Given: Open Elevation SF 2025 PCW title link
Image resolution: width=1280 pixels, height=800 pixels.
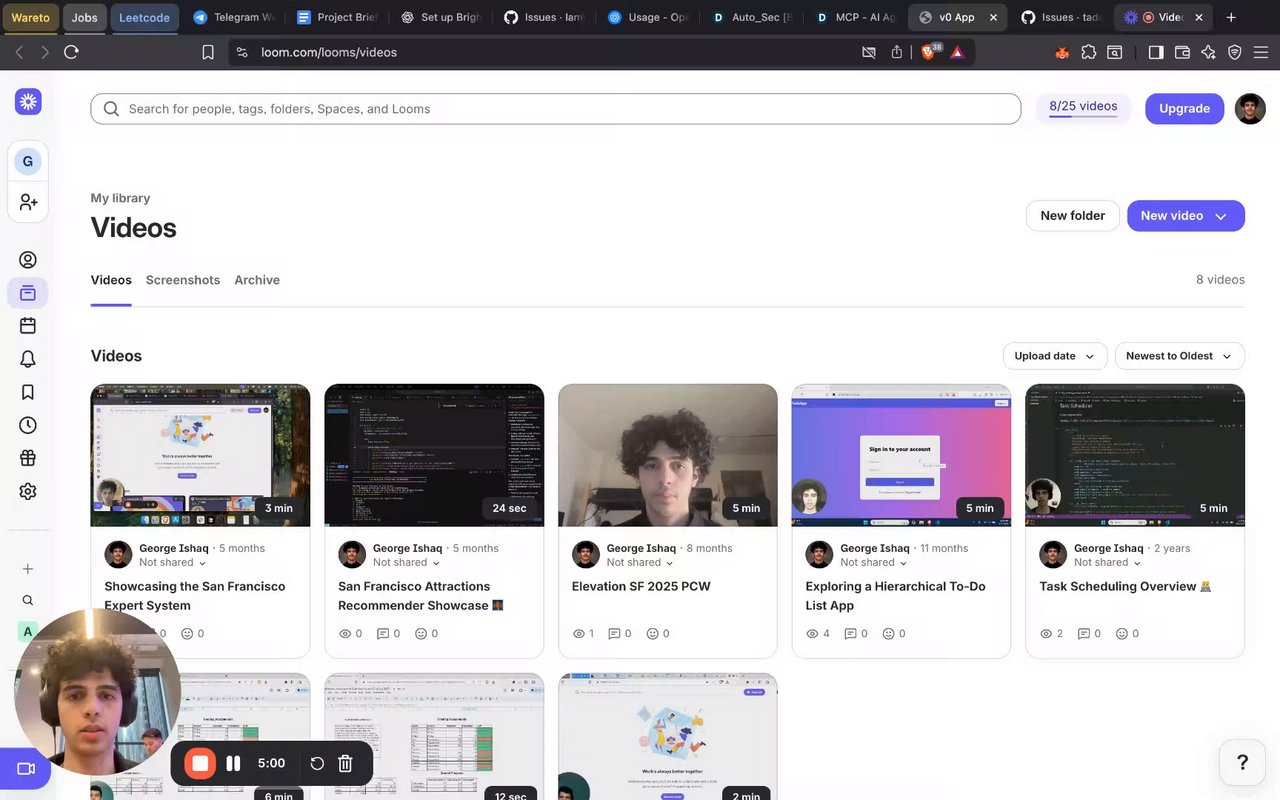Looking at the screenshot, I should [x=641, y=587].
